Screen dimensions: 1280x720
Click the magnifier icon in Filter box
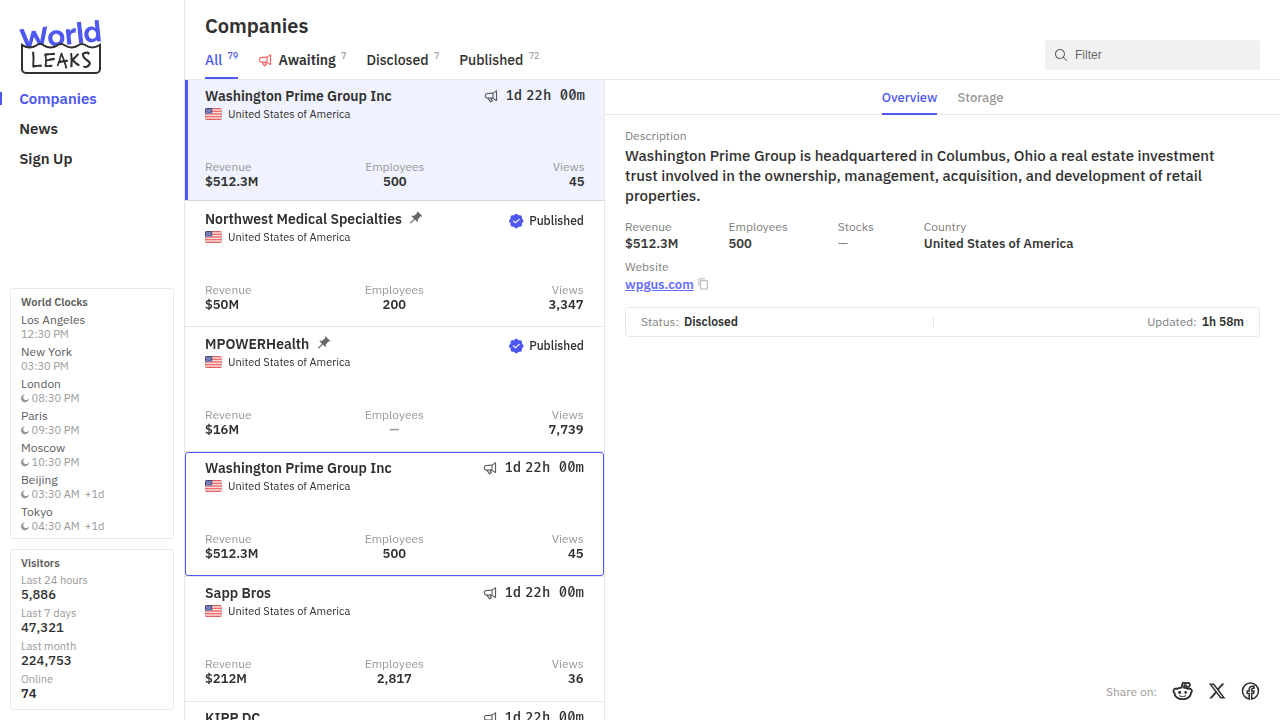click(x=1061, y=55)
